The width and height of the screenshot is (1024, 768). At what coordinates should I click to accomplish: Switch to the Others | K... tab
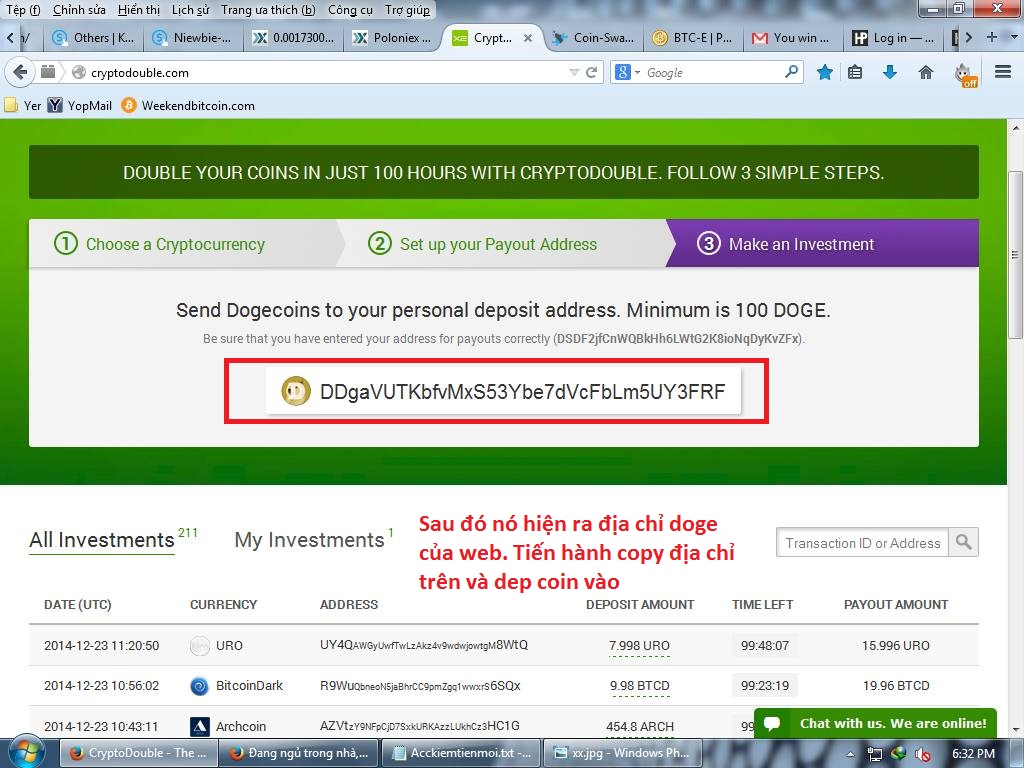[93, 38]
